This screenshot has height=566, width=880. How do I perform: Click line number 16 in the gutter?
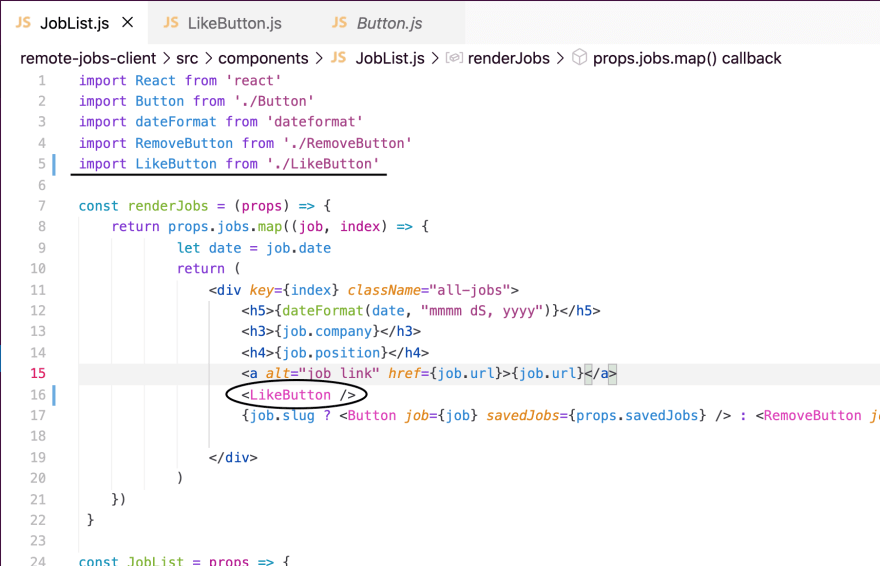38,395
